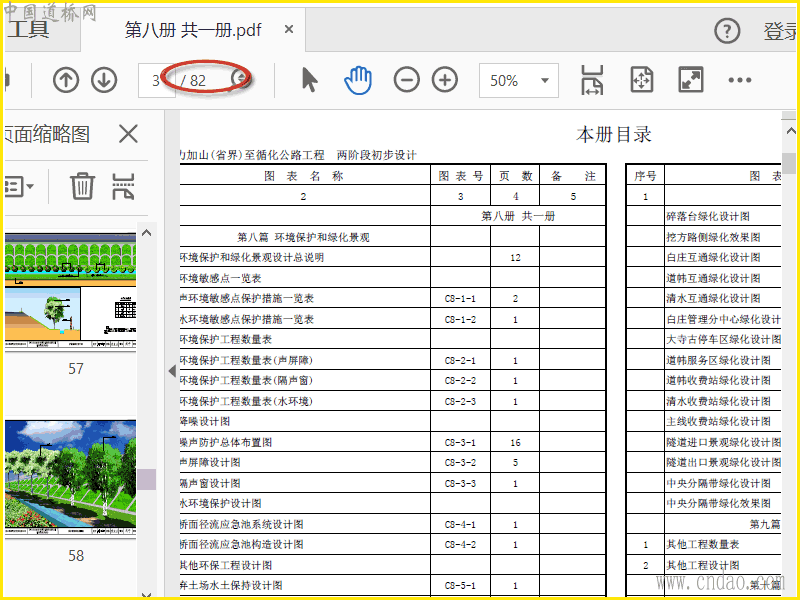800x600 pixels.
Task: Click table cell C8-3-2
Action: pyautogui.click(x=460, y=462)
